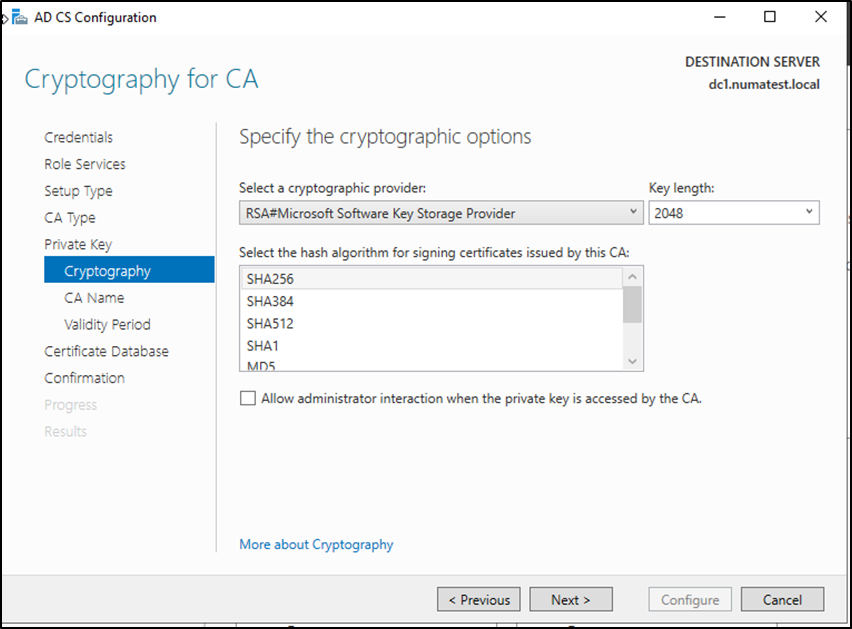This screenshot has height=629, width=852.
Task: Jump to the Certificate Database step
Action: point(106,351)
